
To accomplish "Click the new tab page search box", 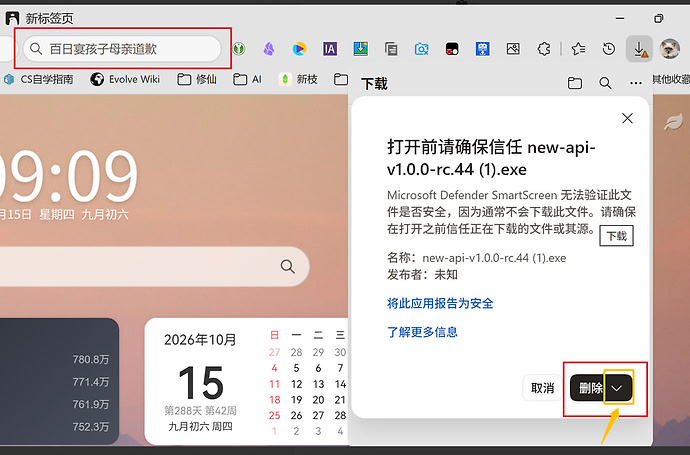I will [x=154, y=266].
